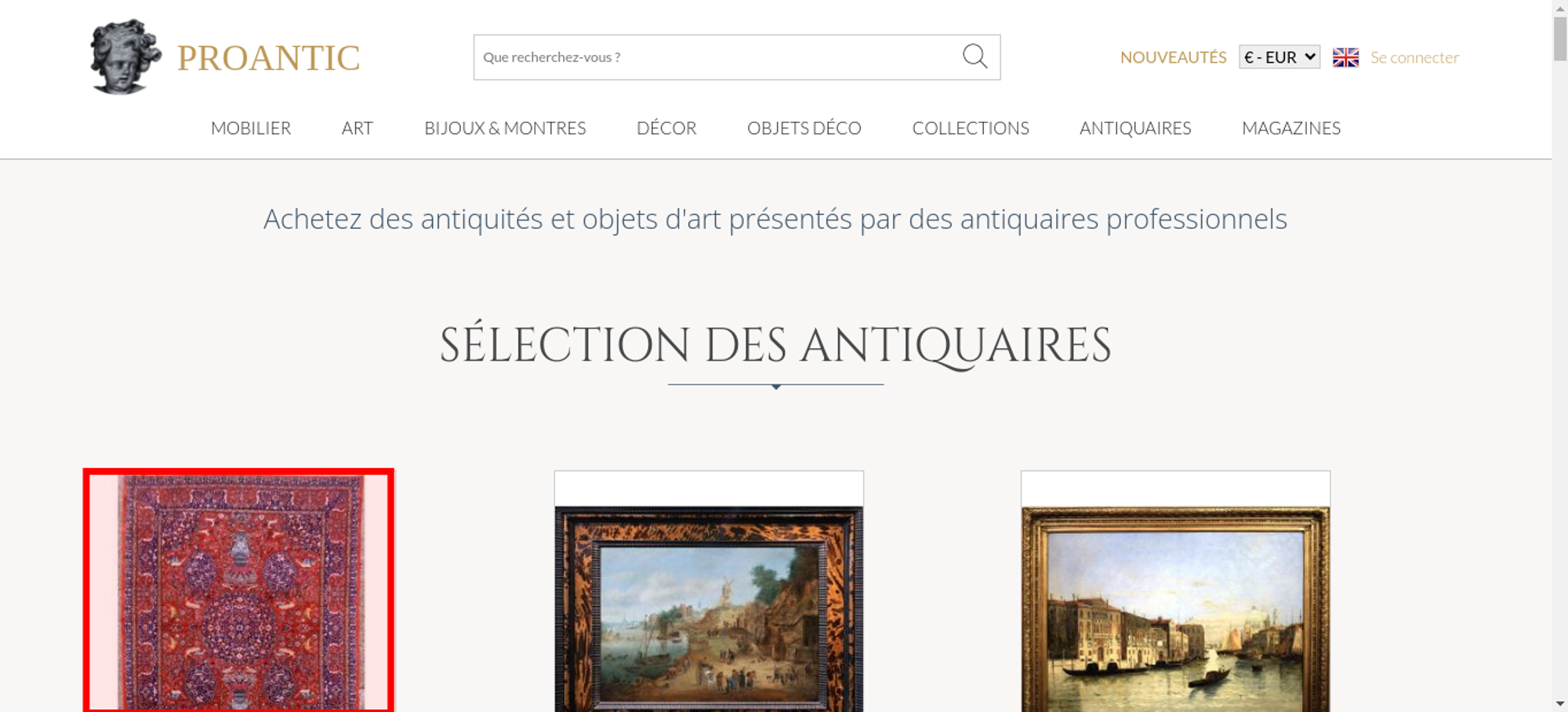
Task: Click the NOUVEAUTÉS link
Action: coord(1173,57)
